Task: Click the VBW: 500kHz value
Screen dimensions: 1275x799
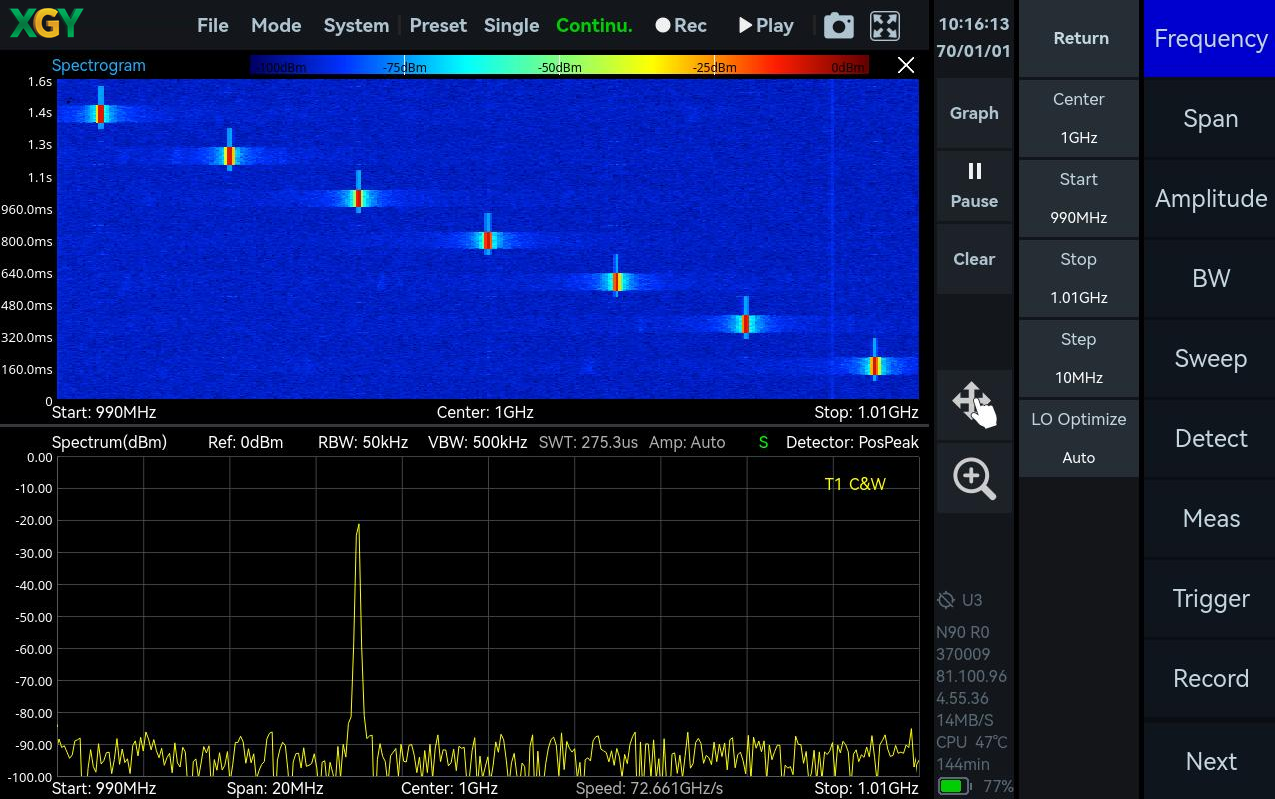Action: [477, 442]
